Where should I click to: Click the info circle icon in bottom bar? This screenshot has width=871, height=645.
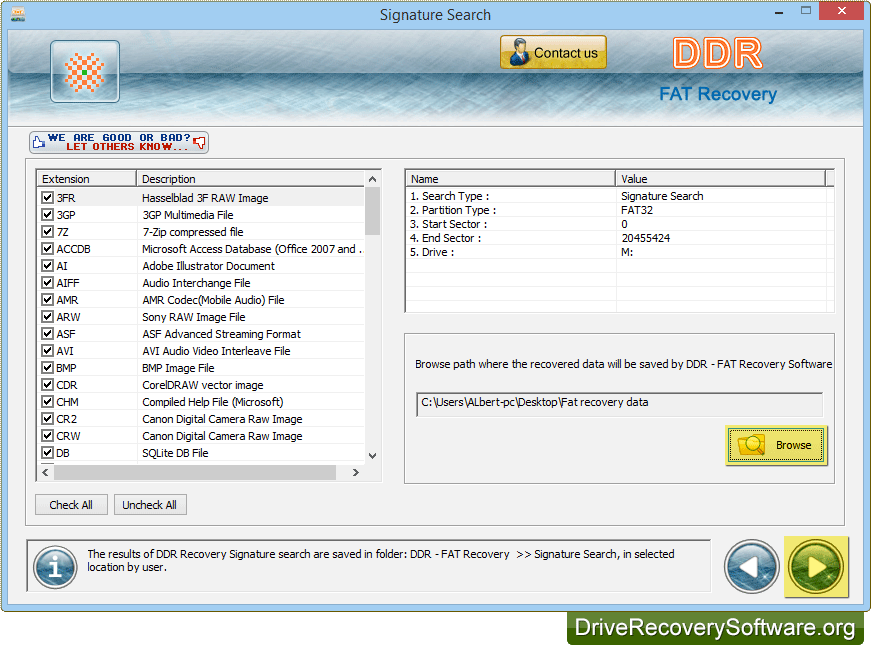click(54, 567)
